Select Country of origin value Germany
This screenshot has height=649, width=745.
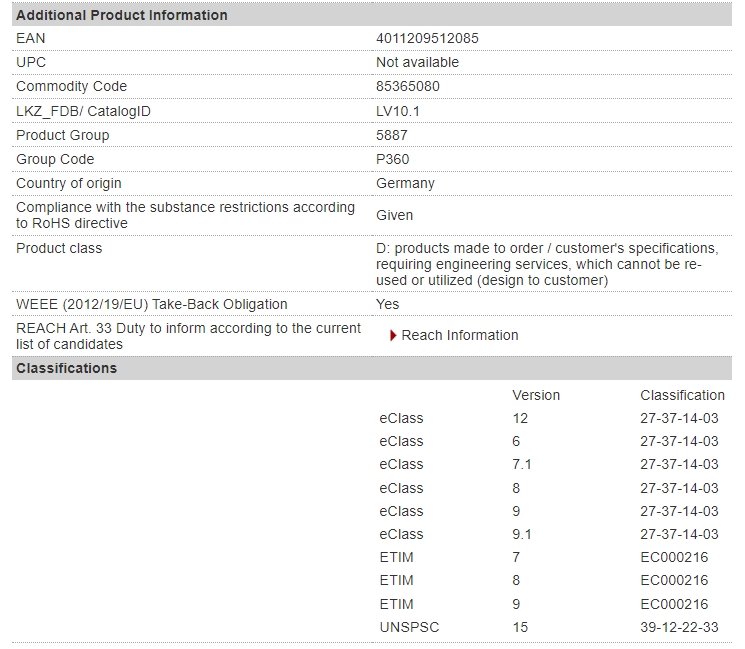405,183
